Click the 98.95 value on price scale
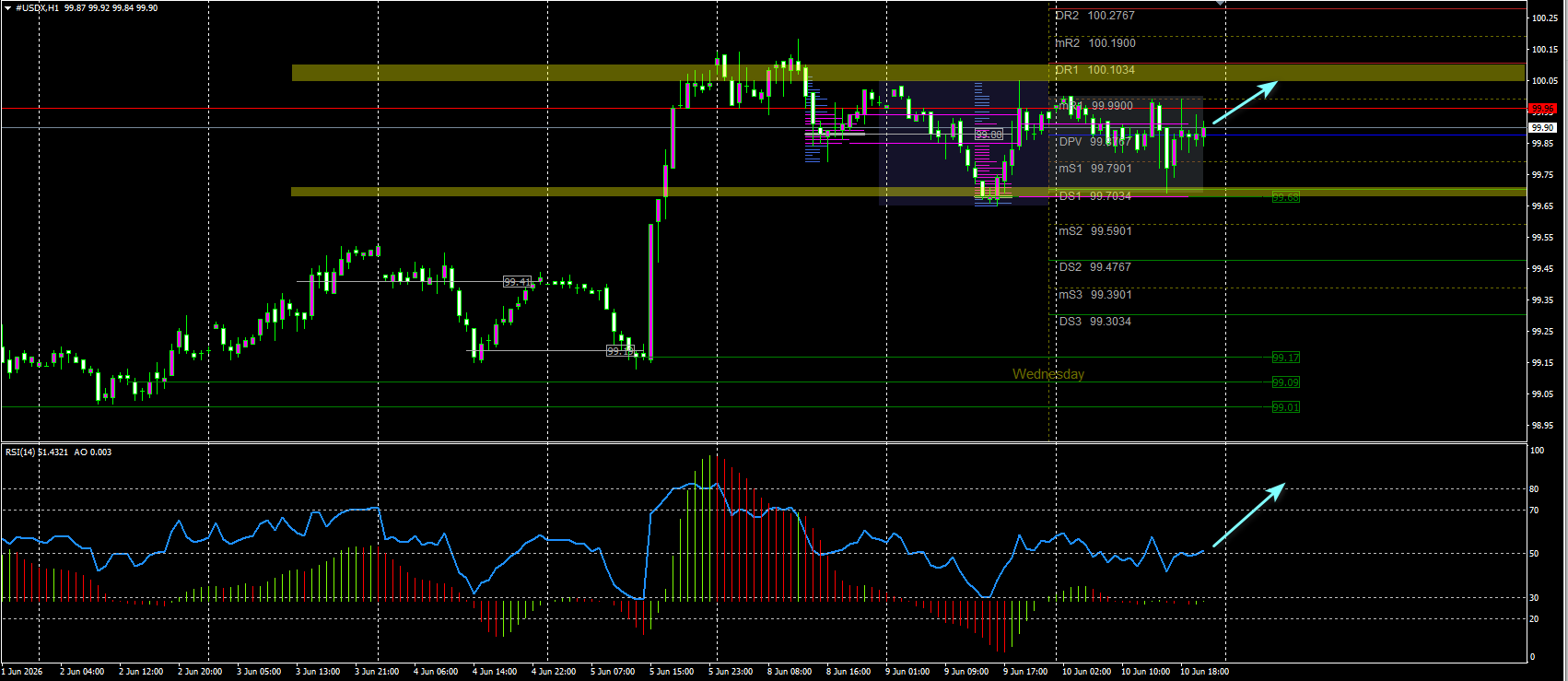1568x681 pixels. point(1543,426)
